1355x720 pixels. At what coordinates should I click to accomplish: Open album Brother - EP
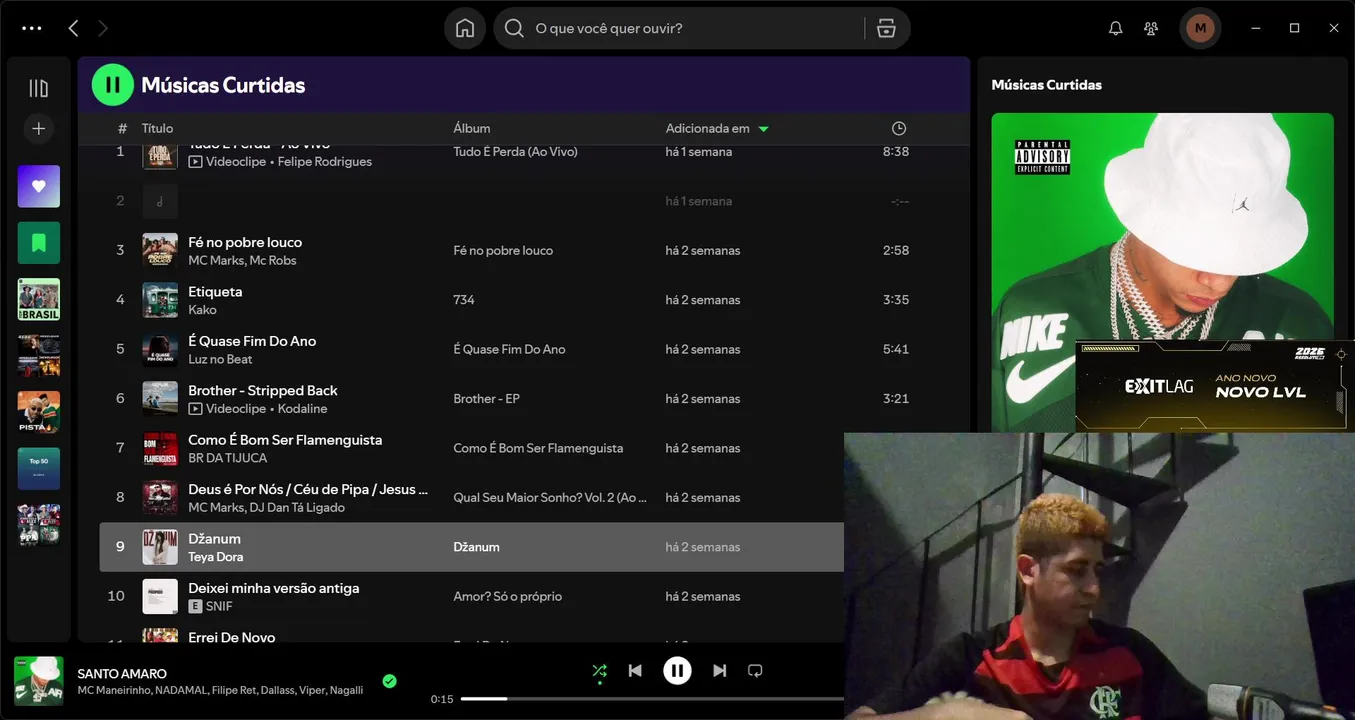pos(486,398)
